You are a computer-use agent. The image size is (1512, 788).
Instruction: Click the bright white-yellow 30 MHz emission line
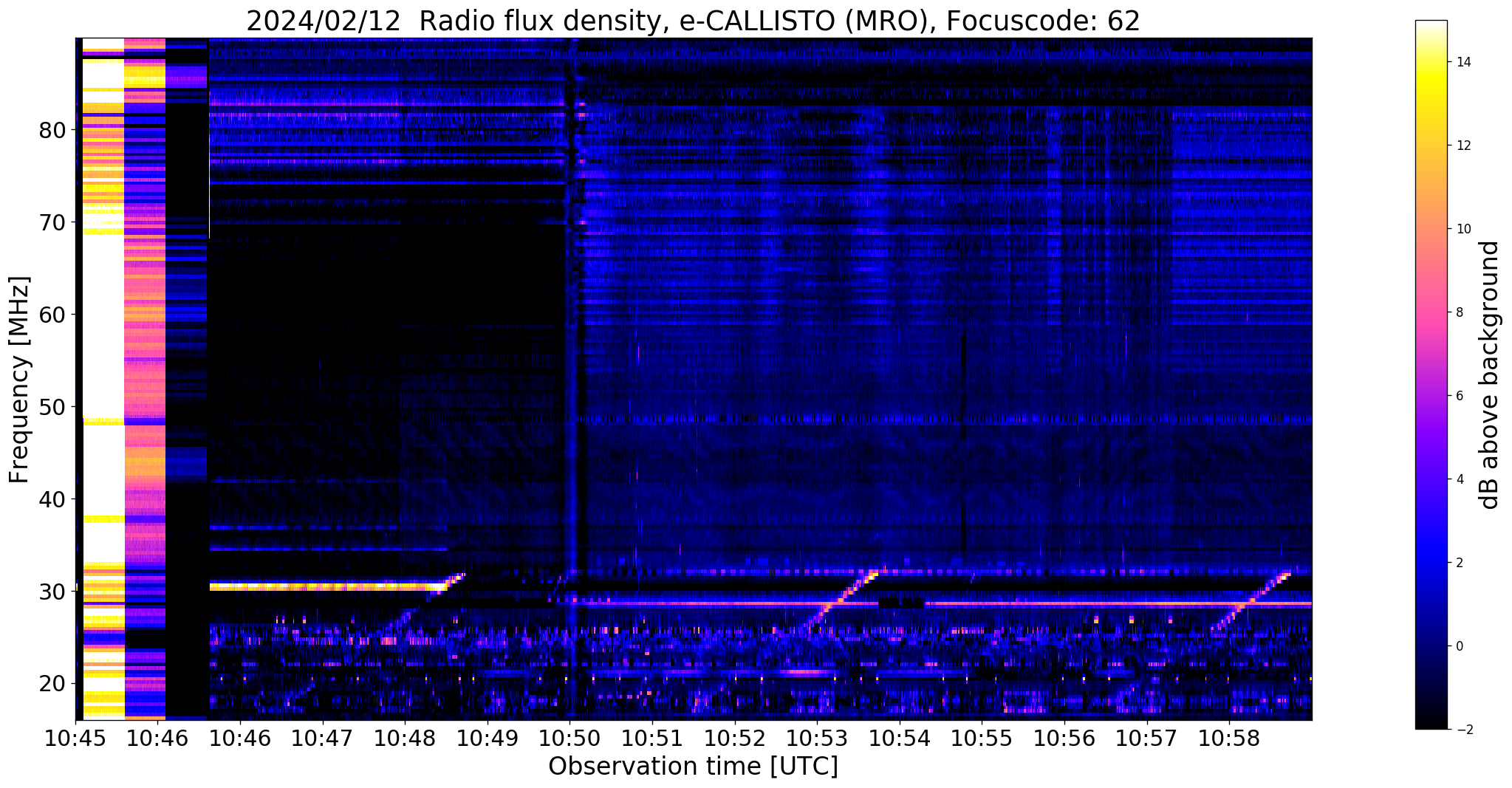329,587
